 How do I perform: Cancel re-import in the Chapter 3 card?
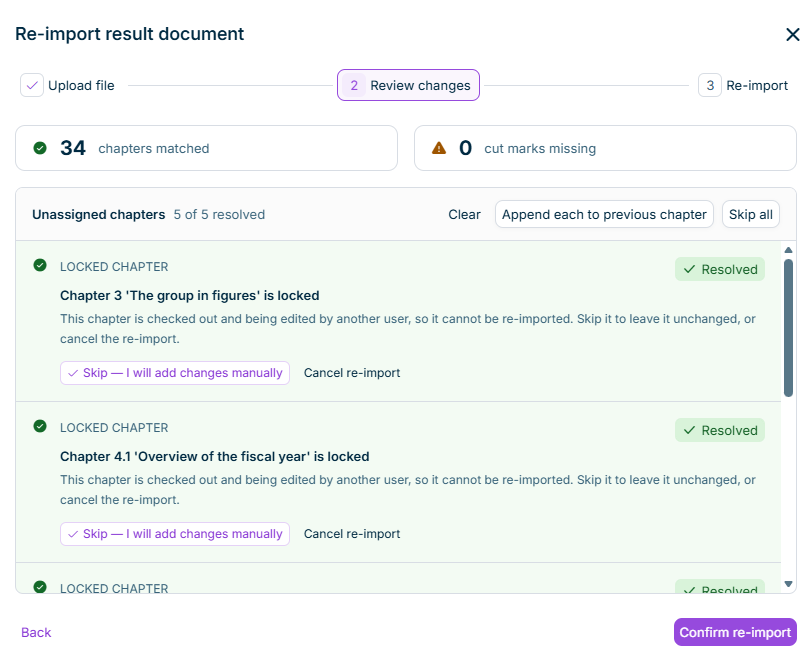pyautogui.click(x=352, y=373)
